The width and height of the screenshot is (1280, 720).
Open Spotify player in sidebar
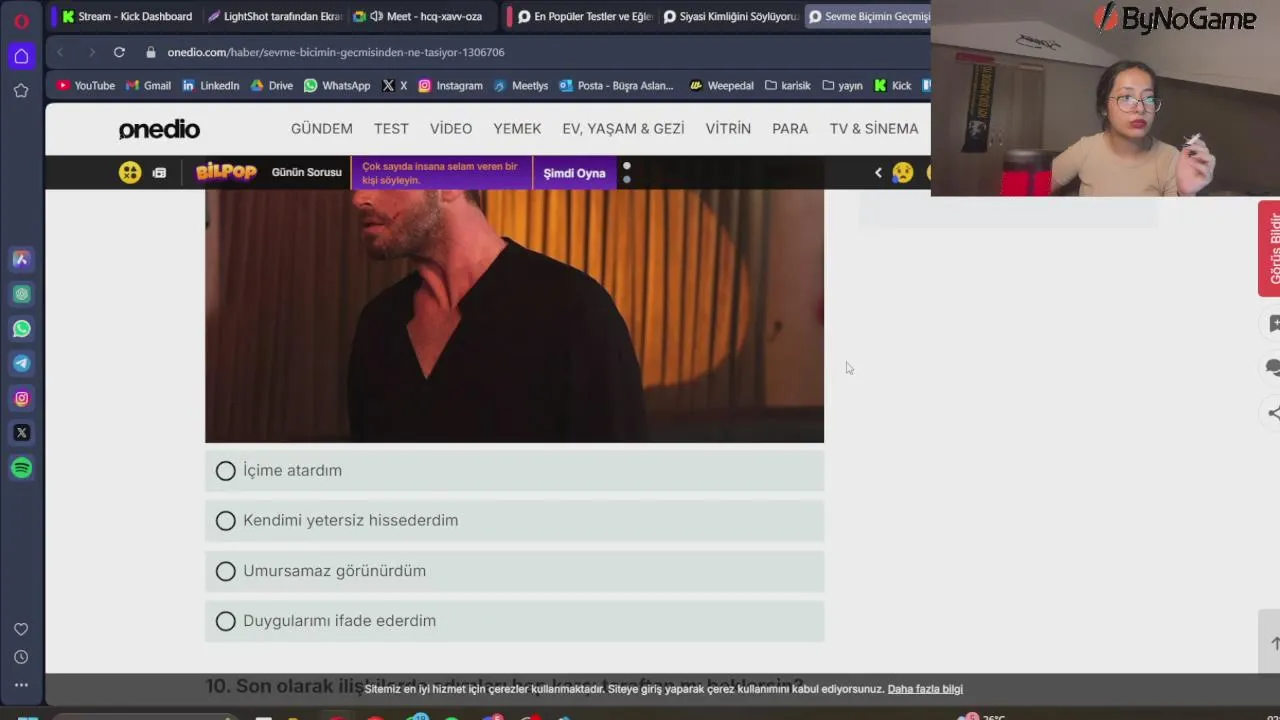tap(21, 468)
